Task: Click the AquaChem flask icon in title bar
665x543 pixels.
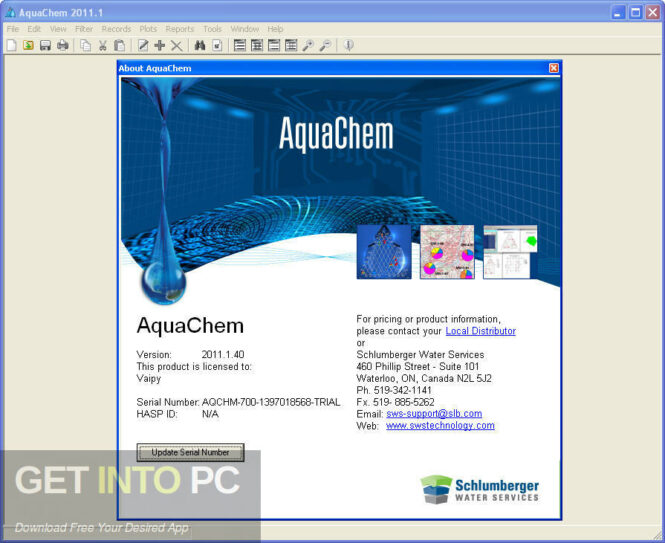Action: tap(10, 12)
